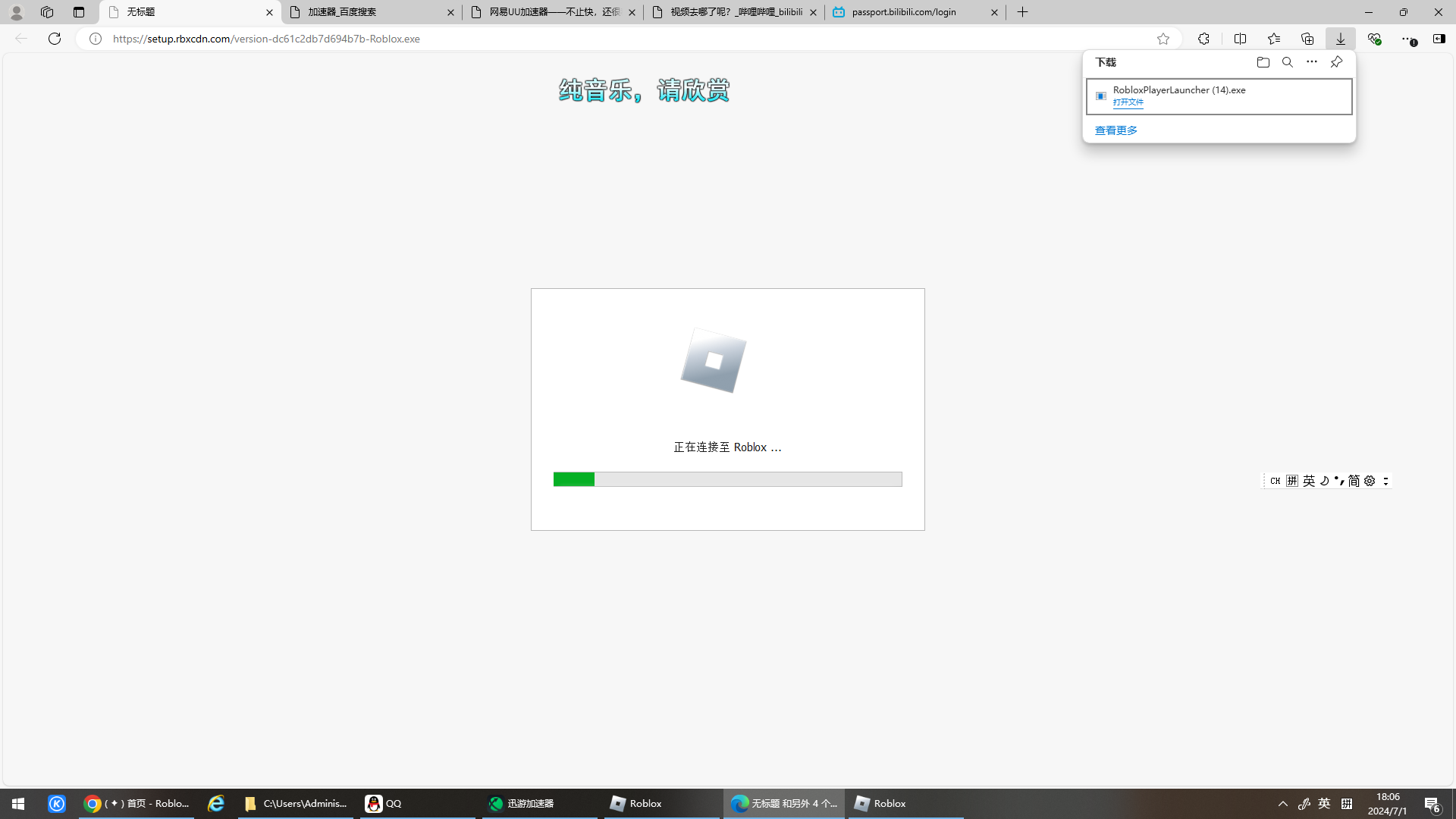Open the blue K app on taskbar

click(57, 804)
